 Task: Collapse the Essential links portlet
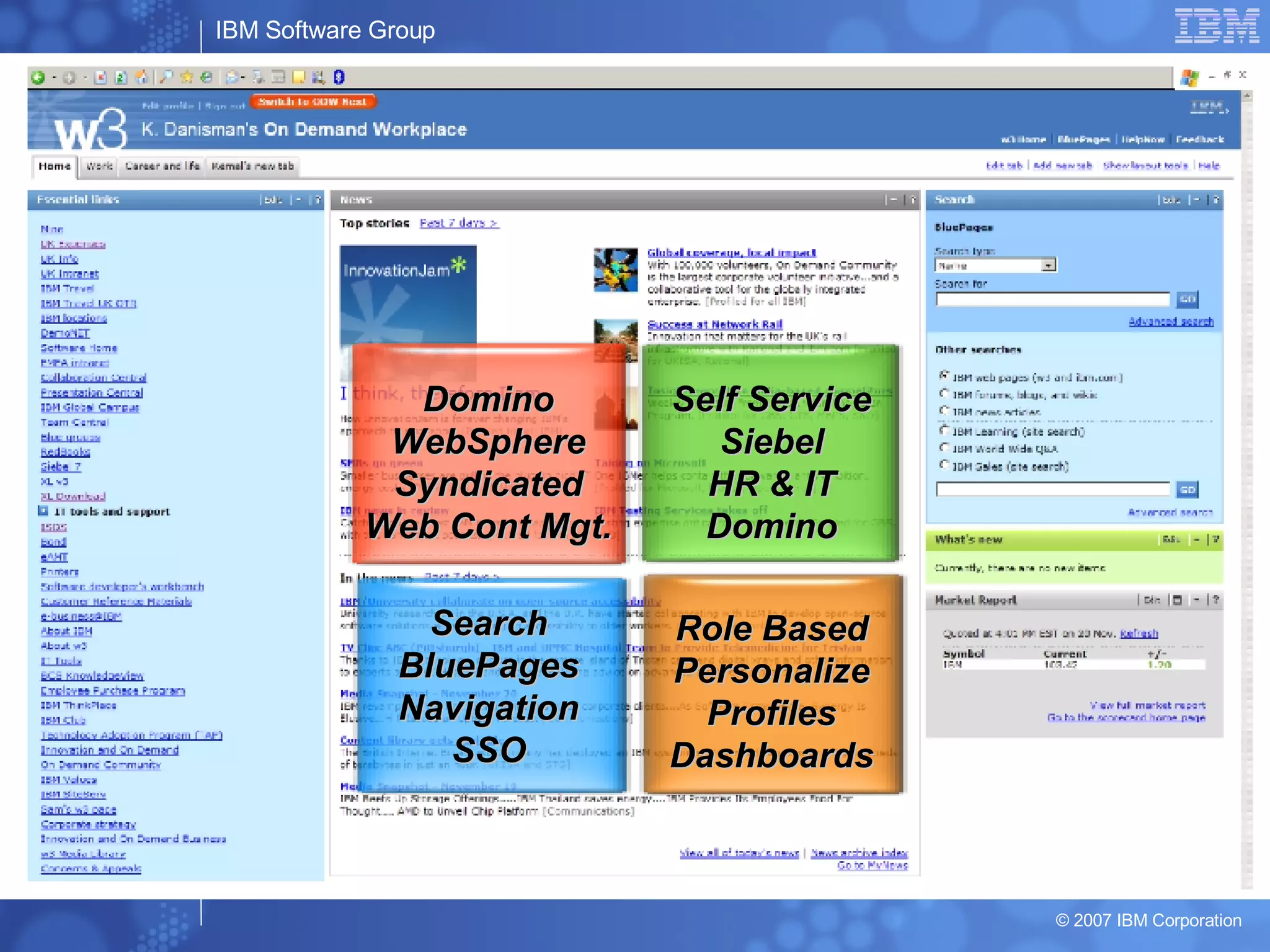[298, 200]
